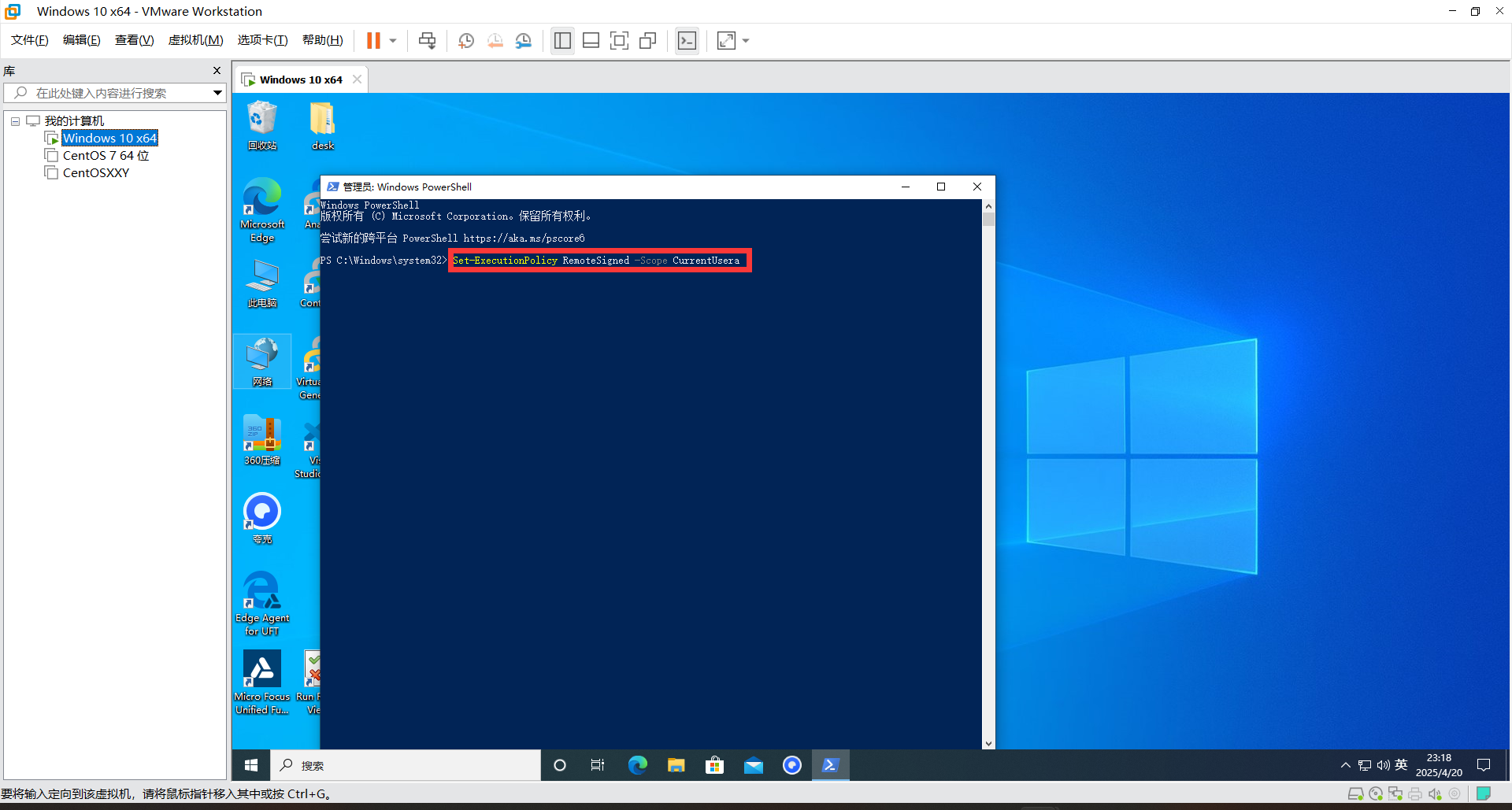Take a snapshot of the virtual machine
1512x810 pixels.
[466, 40]
